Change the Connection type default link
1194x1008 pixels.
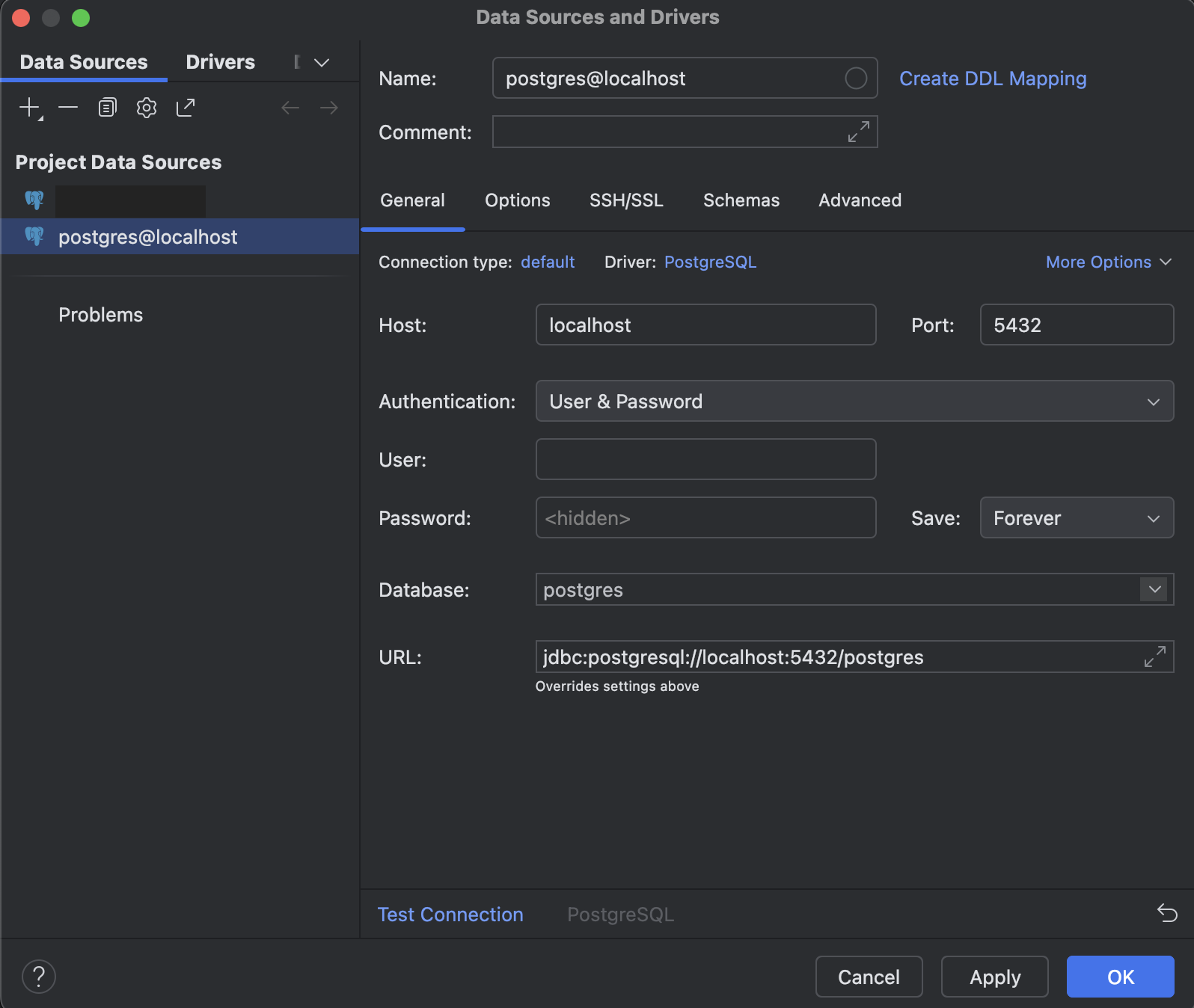548,262
